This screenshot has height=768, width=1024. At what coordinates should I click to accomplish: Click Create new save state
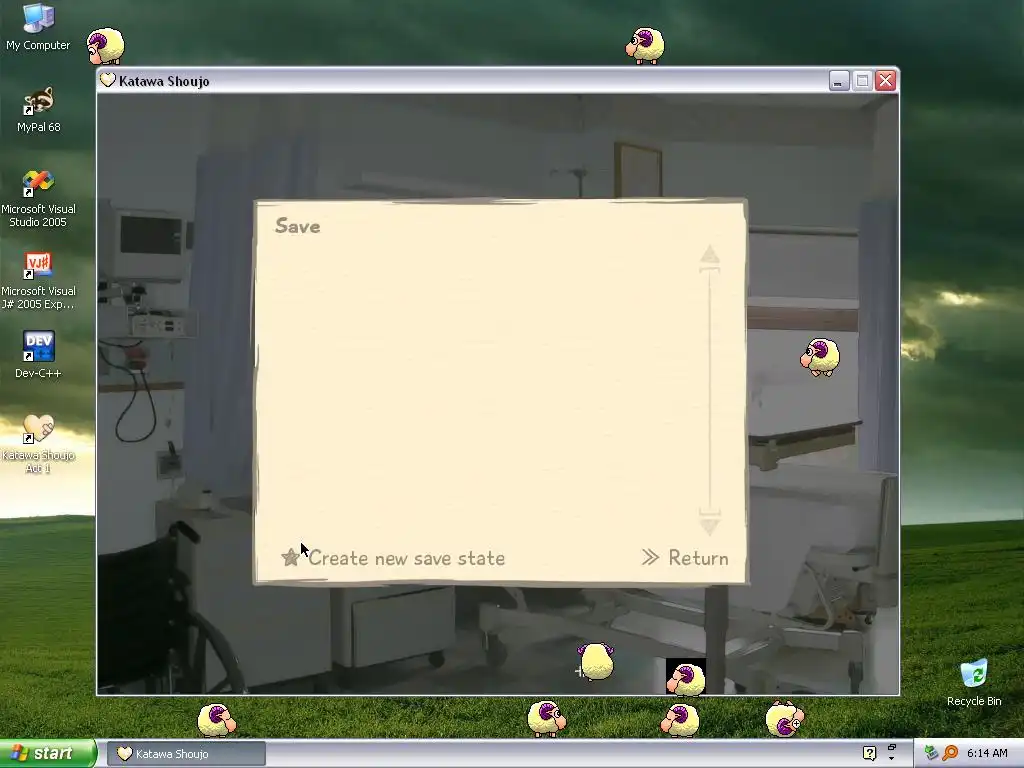pyautogui.click(x=406, y=558)
